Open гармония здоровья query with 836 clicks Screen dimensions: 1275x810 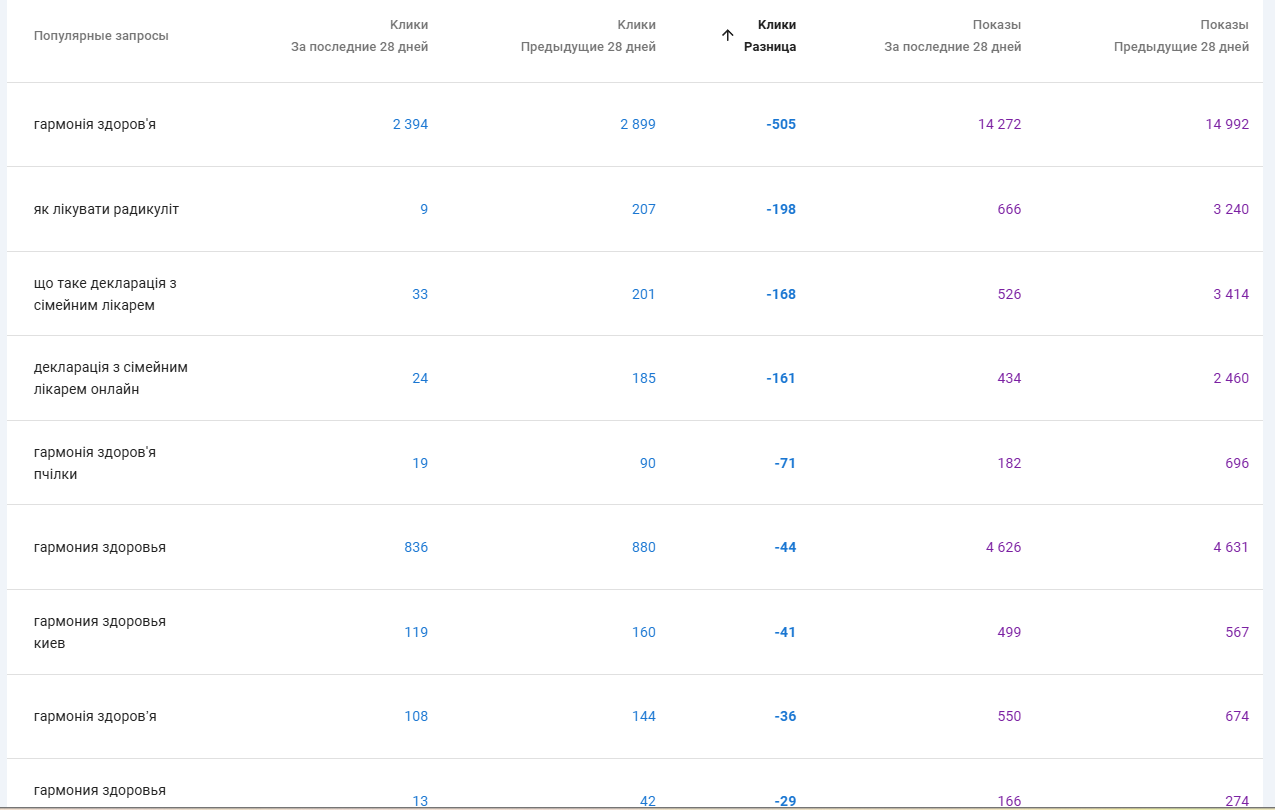pyautogui.click(x=100, y=547)
